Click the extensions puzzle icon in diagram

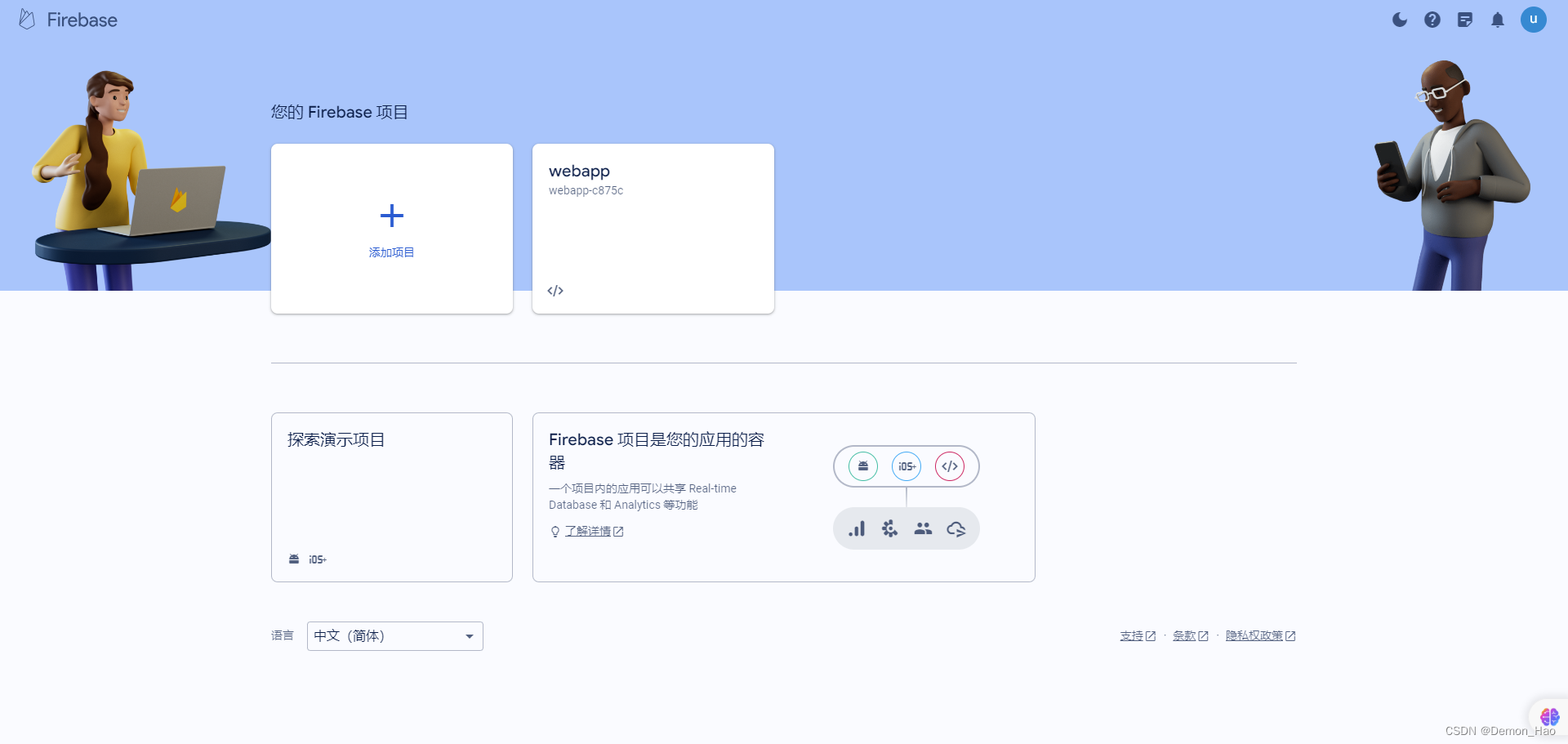[890, 529]
